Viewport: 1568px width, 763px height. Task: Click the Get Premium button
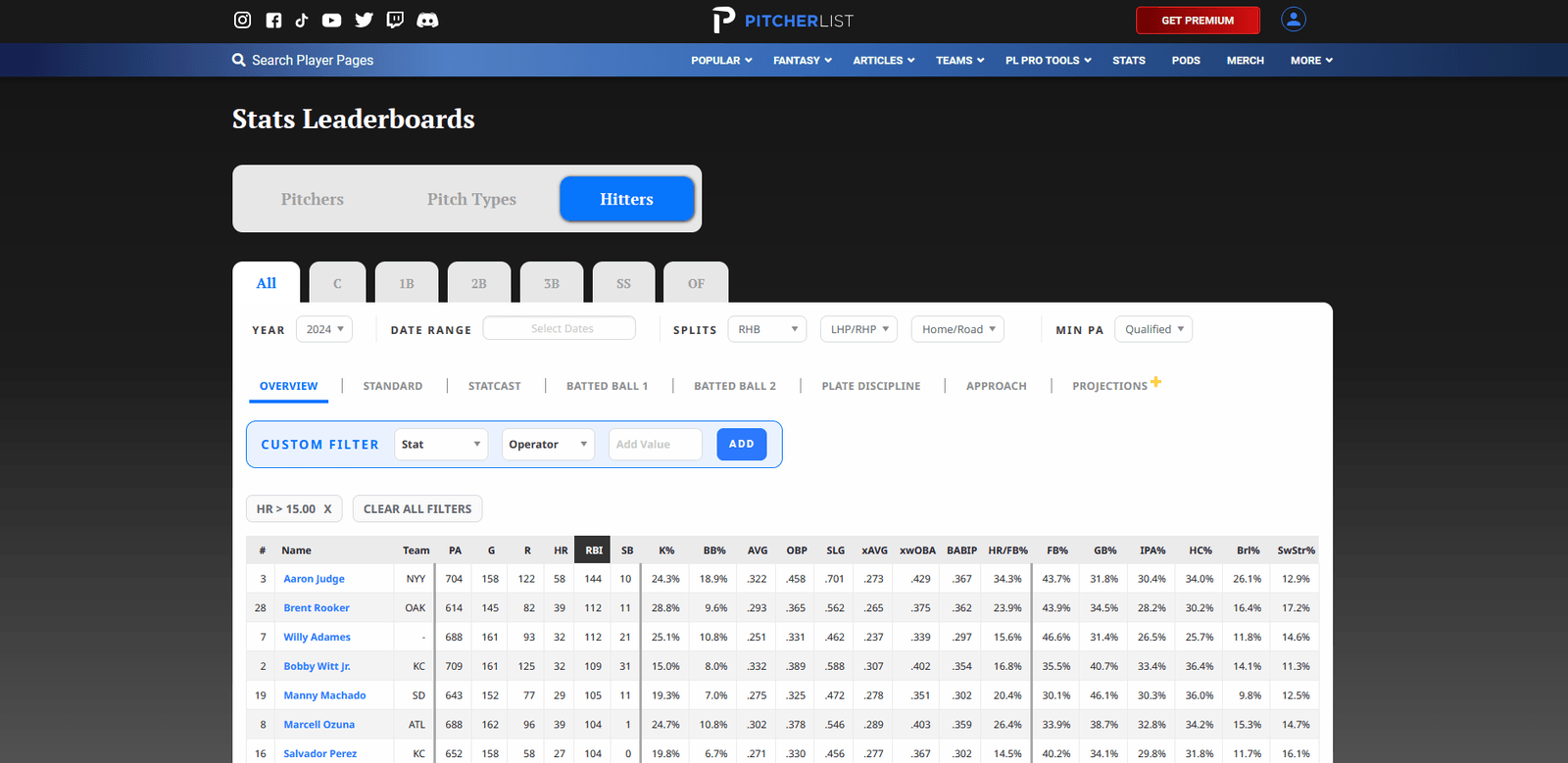[1198, 20]
